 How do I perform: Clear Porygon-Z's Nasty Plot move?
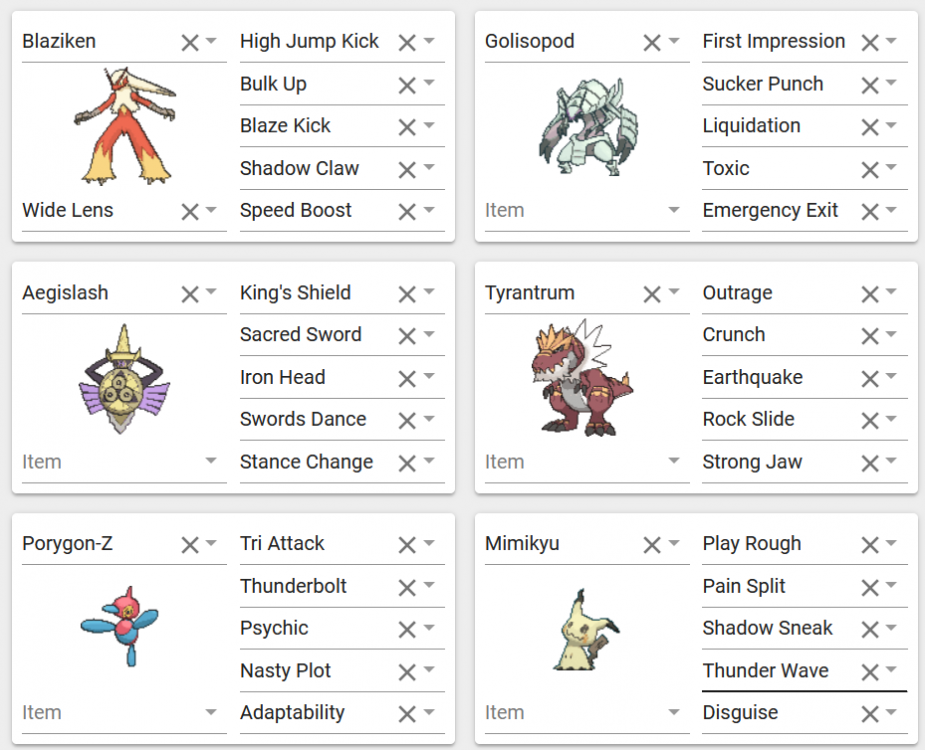[407, 672]
